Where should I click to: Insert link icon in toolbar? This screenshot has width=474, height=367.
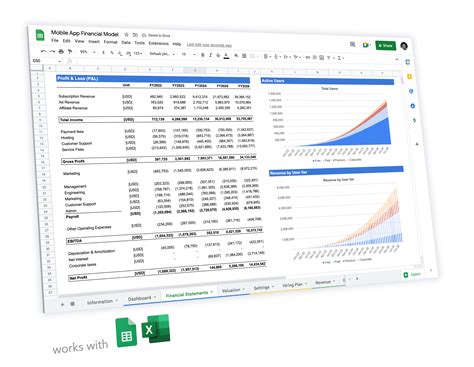coord(308,57)
